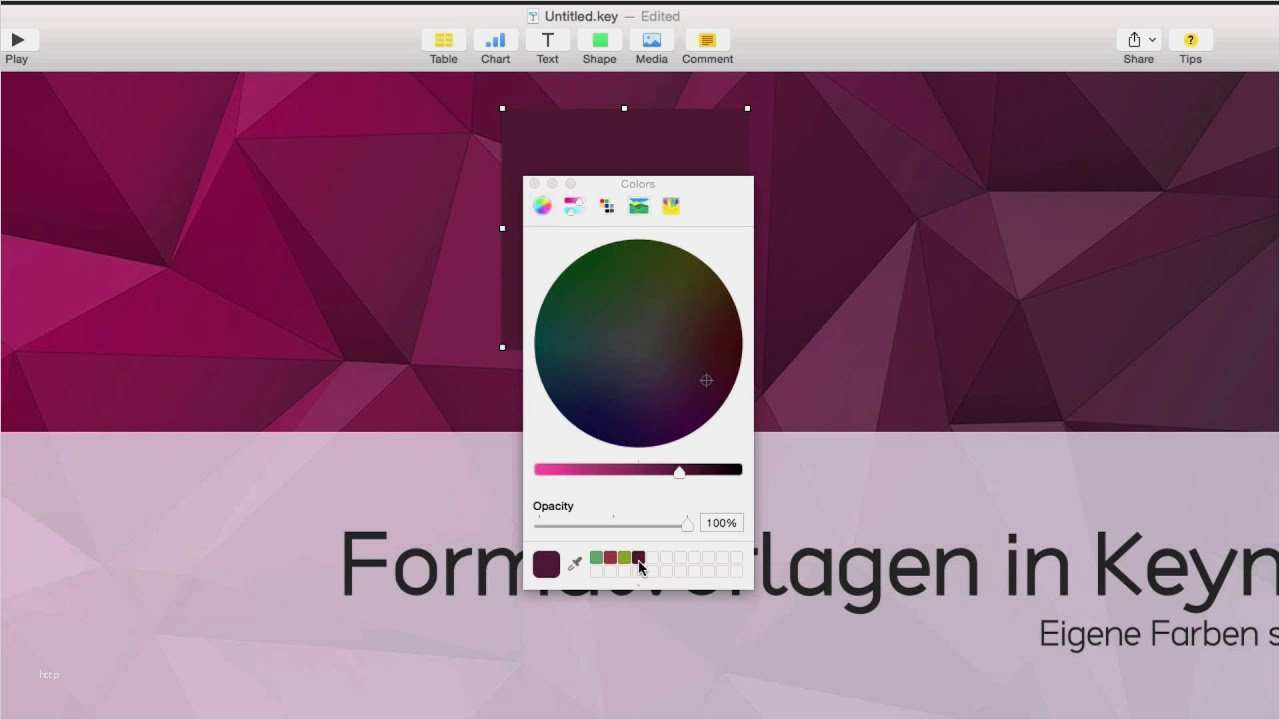The height and width of the screenshot is (720, 1280).
Task: Click the current color preview well
Action: pos(546,564)
